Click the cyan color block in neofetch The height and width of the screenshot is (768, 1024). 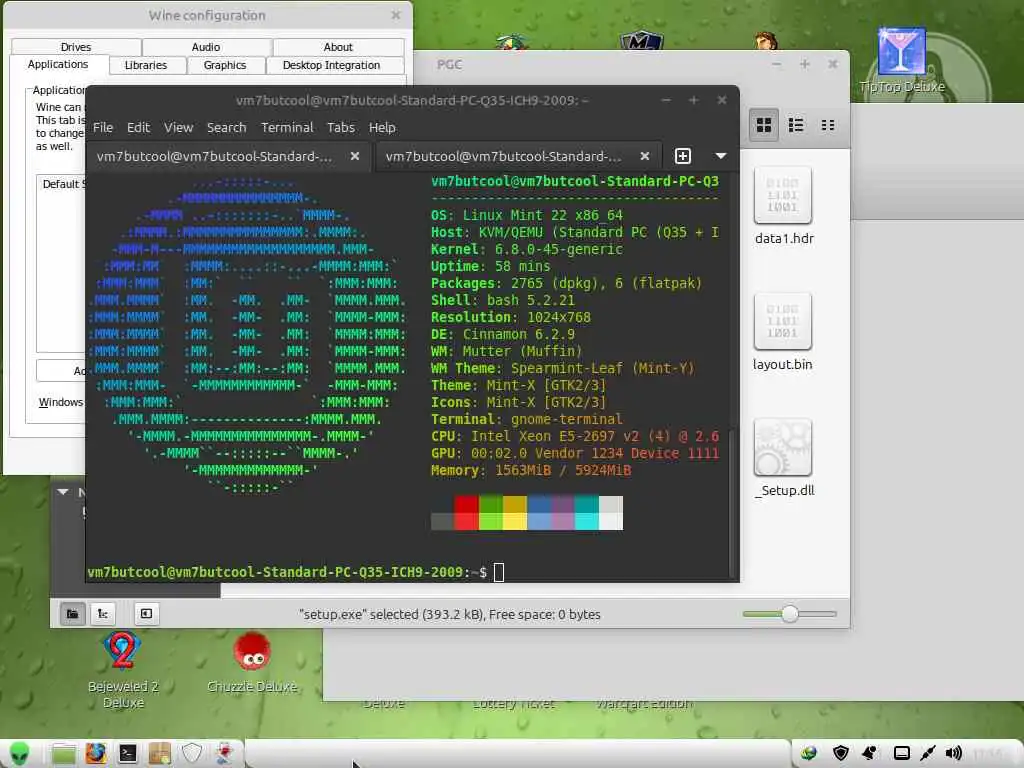pyautogui.click(x=586, y=512)
